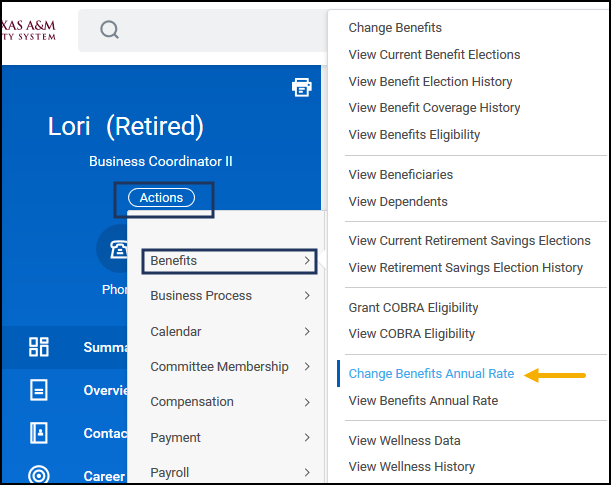The image size is (611, 485).
Task: Select Grant COBRA Eligibility
Action: click(x=413, y=308)
